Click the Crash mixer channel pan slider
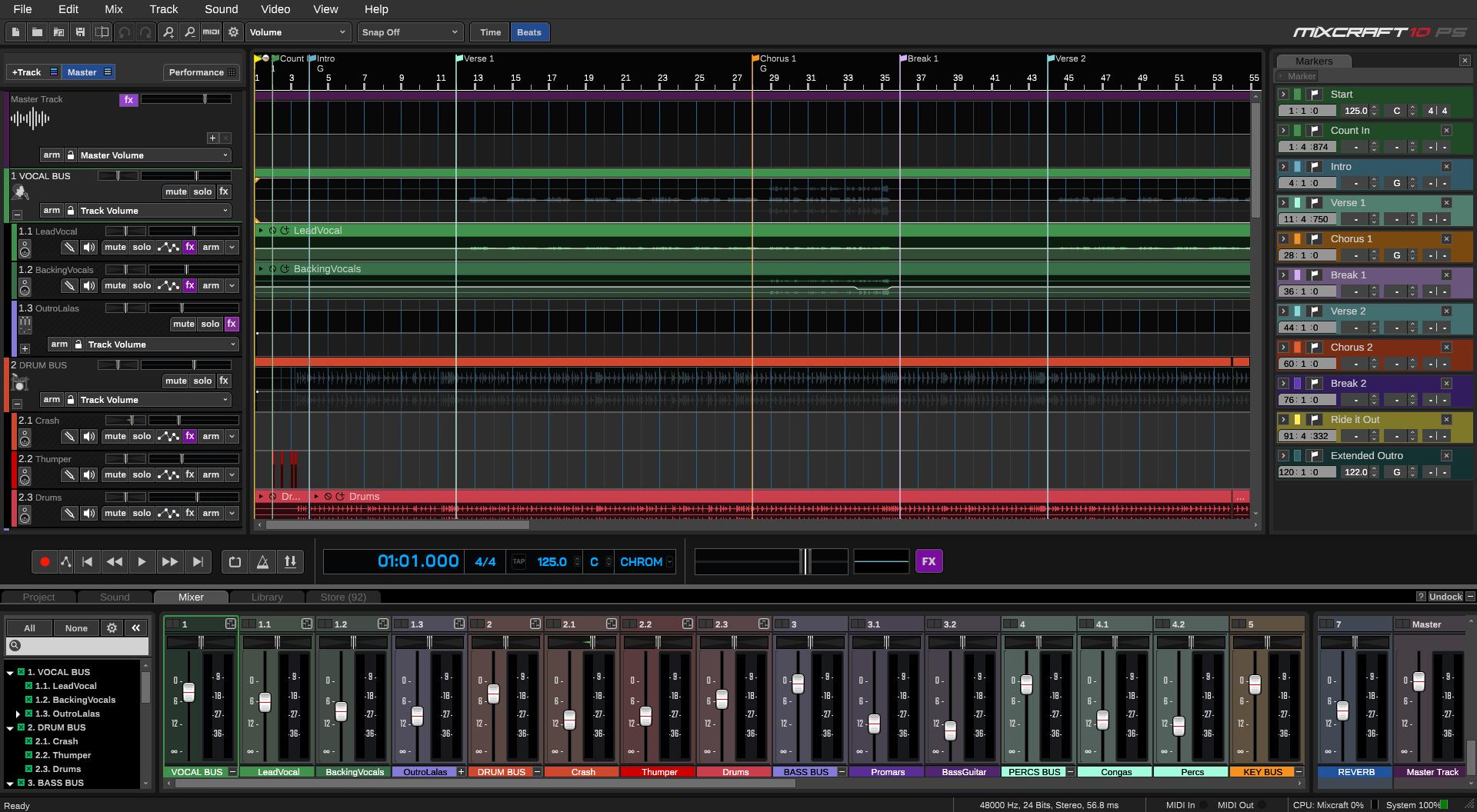 [x=581, y=642]
